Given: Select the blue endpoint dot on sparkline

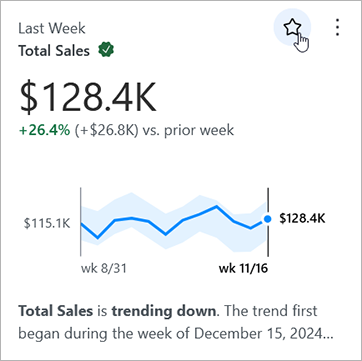Looking at the screenshot, I should click(x=267, y=219).
